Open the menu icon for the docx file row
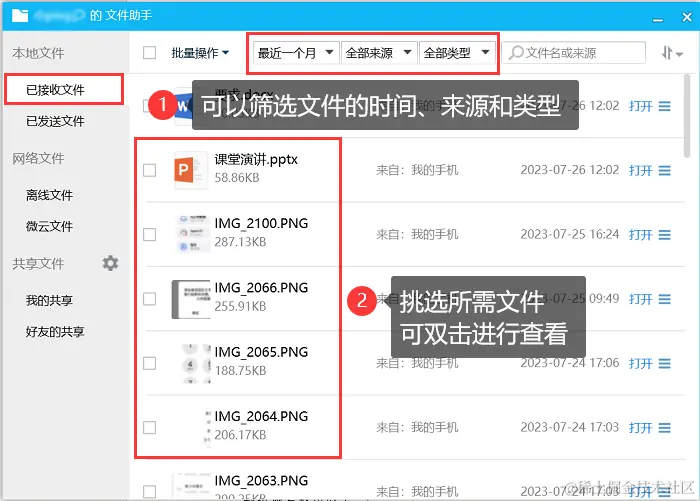Image resolution: width=700 pixels, height=501 pixels. click(664, 106)
